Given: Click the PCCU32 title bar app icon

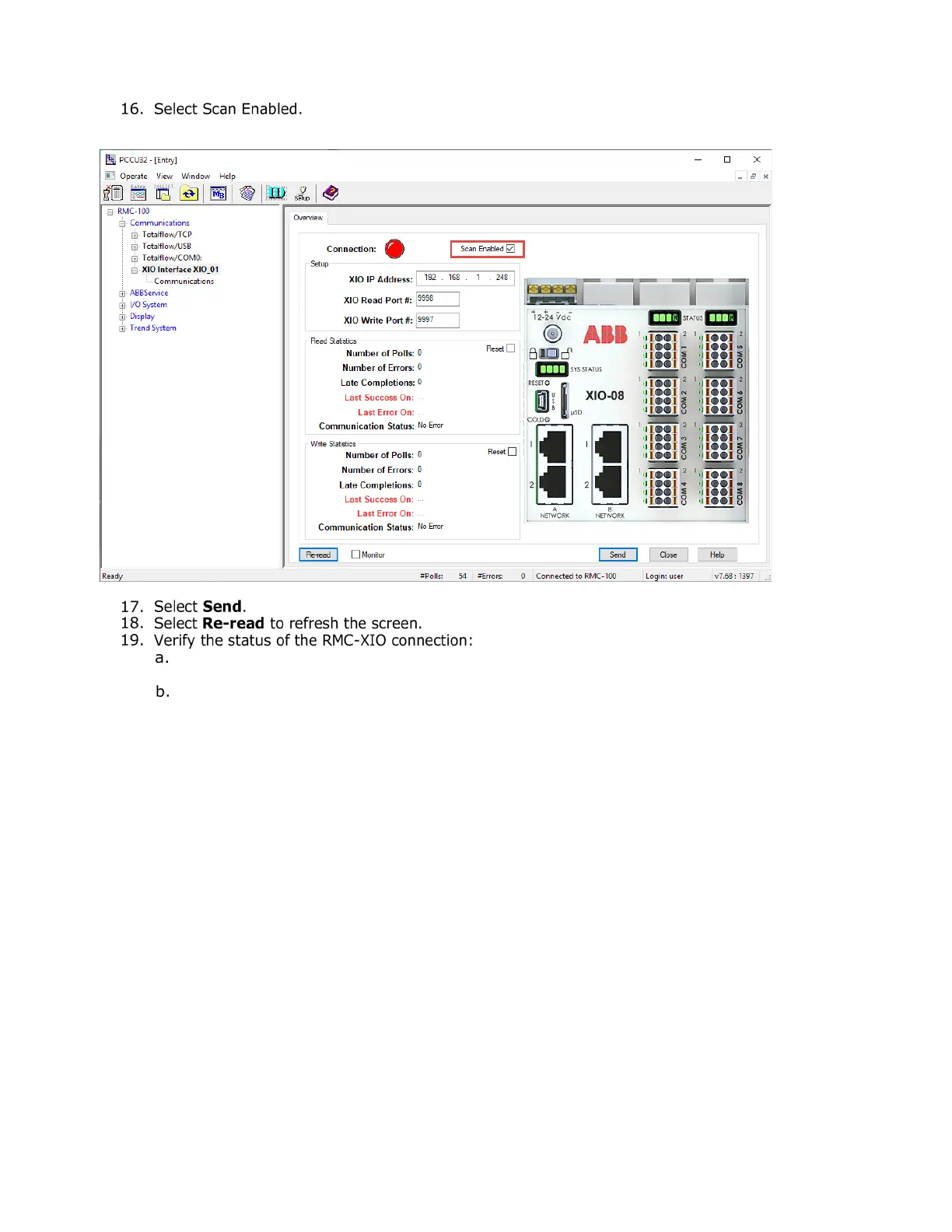Looking at the screenshot, I should coord(110,159).
